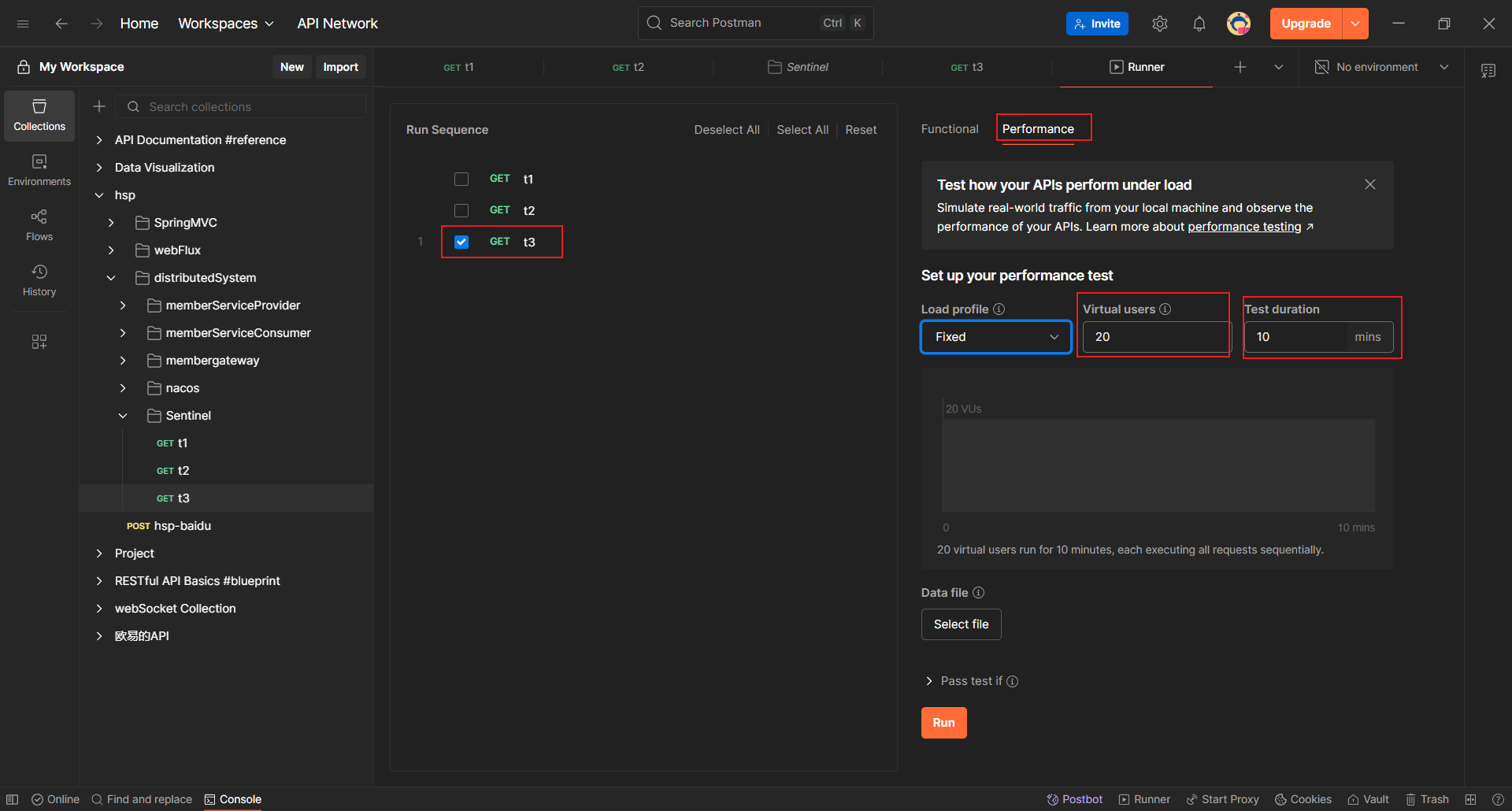The image size is (1512, 811).
Task: Switch to the GET t3 request tab
Action: coord(966,67)
